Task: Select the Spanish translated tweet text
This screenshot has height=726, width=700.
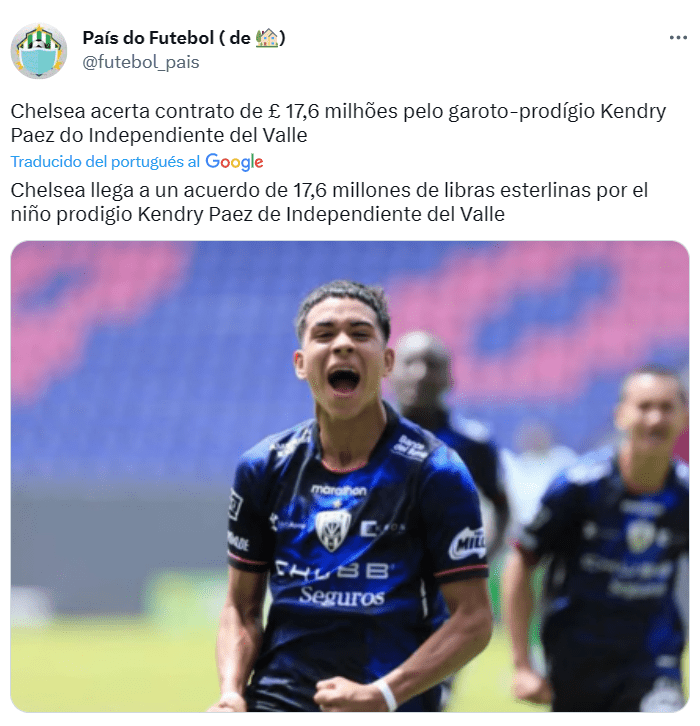Action: click(x=329, y=202)
